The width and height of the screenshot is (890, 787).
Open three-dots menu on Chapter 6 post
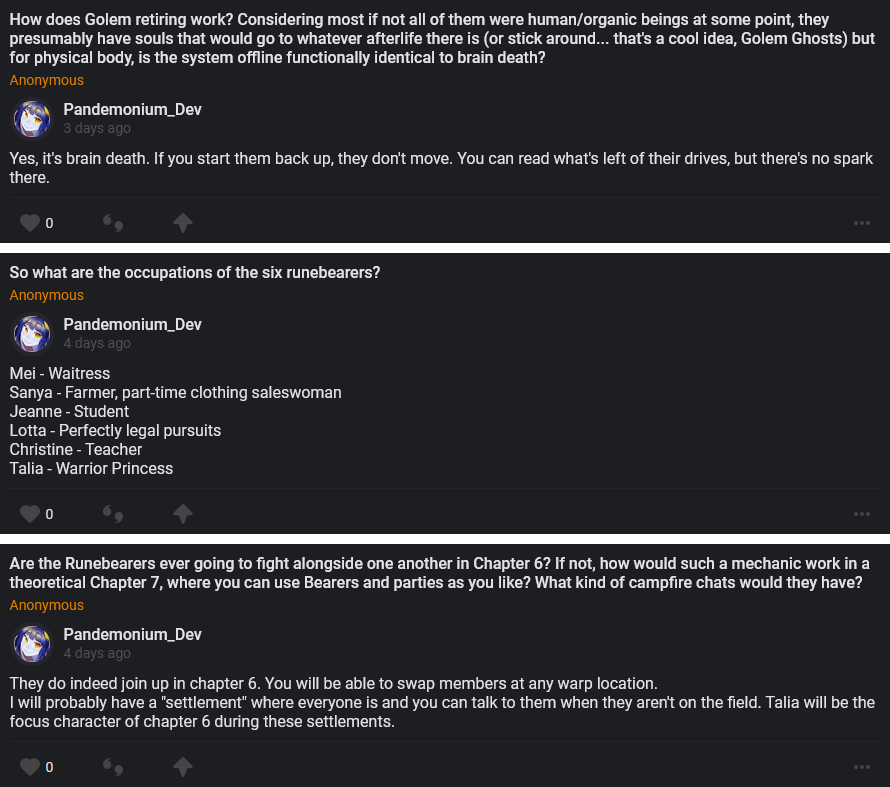click(x=862, y=767)
